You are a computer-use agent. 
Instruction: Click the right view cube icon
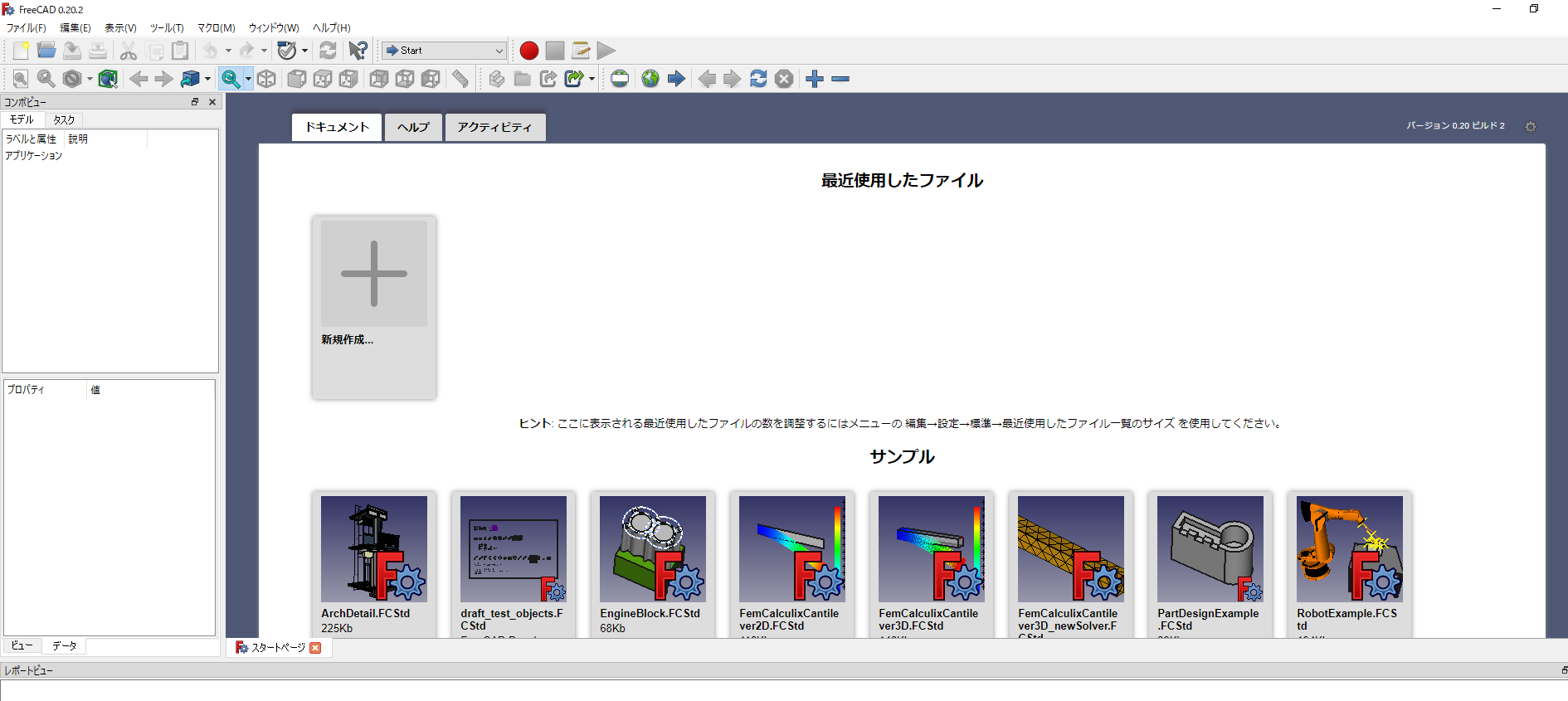point(348,79)
